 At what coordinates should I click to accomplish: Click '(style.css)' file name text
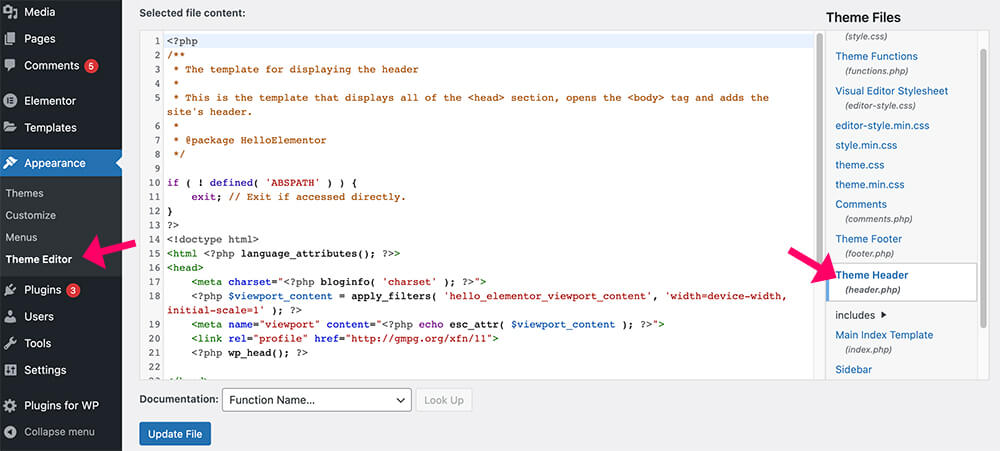pos(866,37)
